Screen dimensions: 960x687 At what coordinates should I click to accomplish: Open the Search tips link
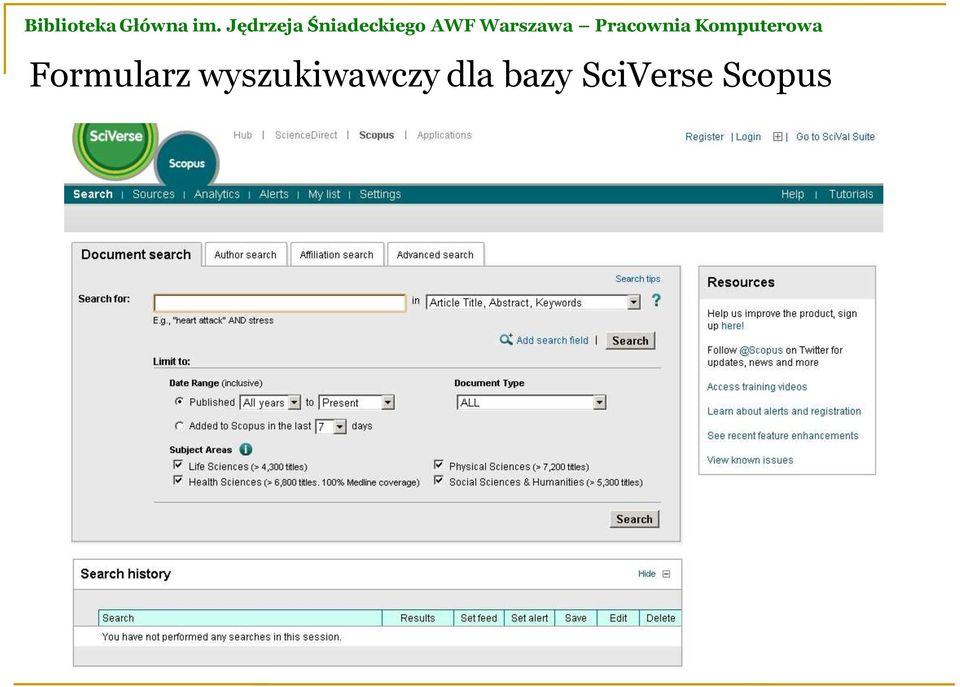tap(637, 279)
